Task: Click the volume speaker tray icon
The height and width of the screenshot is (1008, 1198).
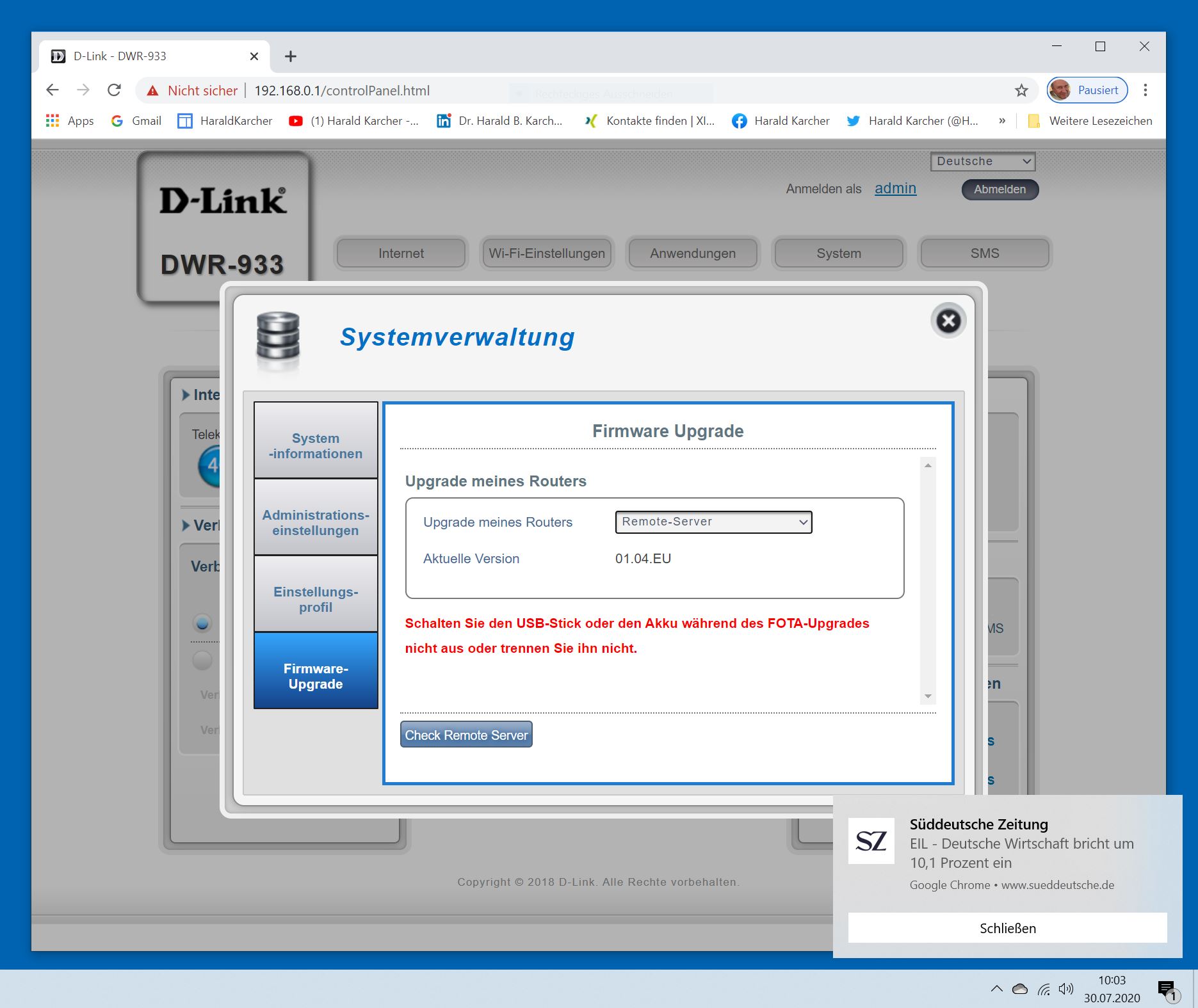Action: point(1065,989)
